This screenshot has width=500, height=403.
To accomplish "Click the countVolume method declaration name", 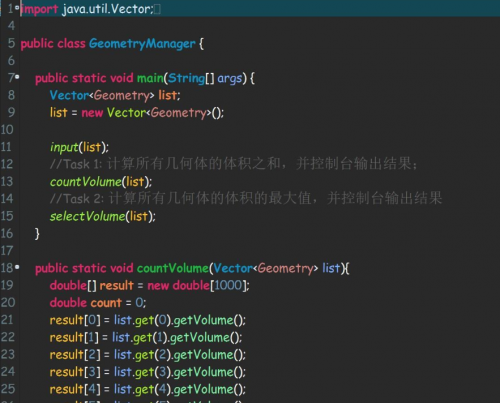I will point(173,268).
